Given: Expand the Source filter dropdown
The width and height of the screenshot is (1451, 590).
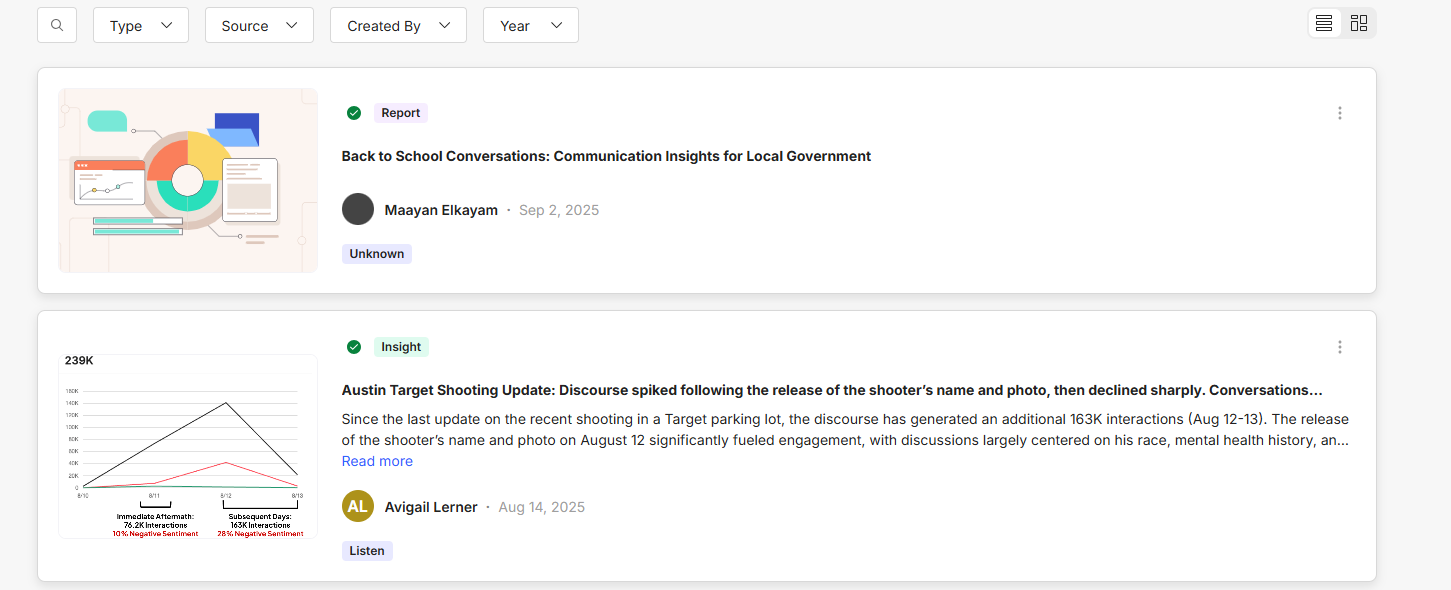Looking at the screenshot, I should [259, 26].
